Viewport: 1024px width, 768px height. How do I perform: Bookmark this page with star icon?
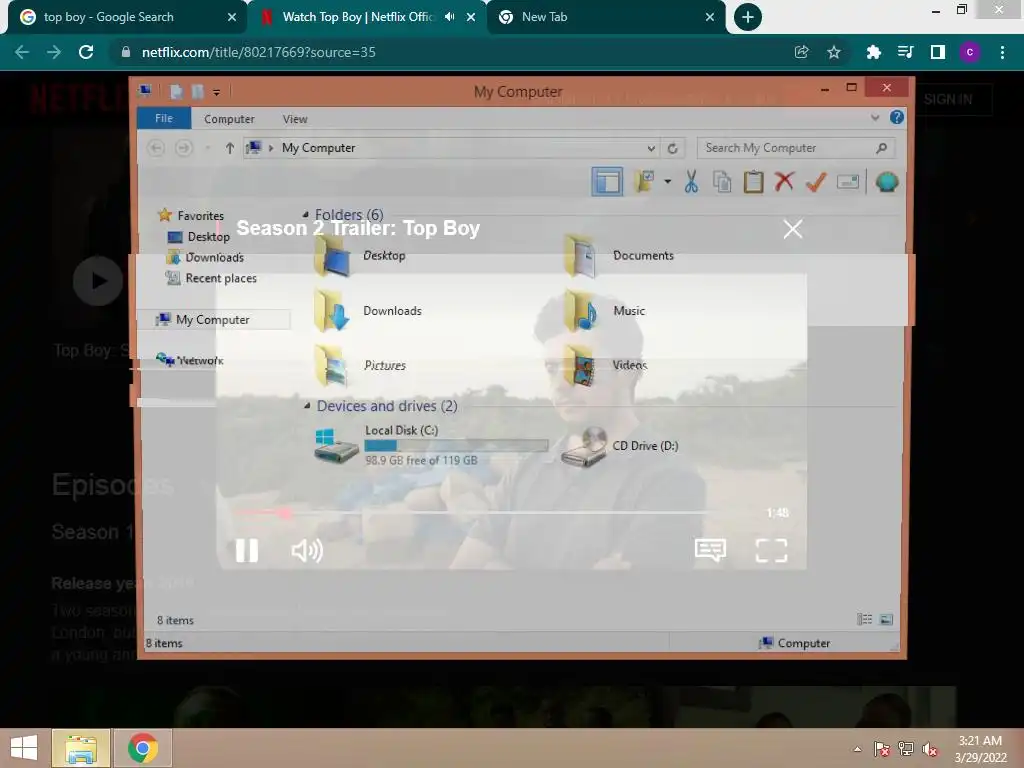pyautogui.click(x=833, y=52)
